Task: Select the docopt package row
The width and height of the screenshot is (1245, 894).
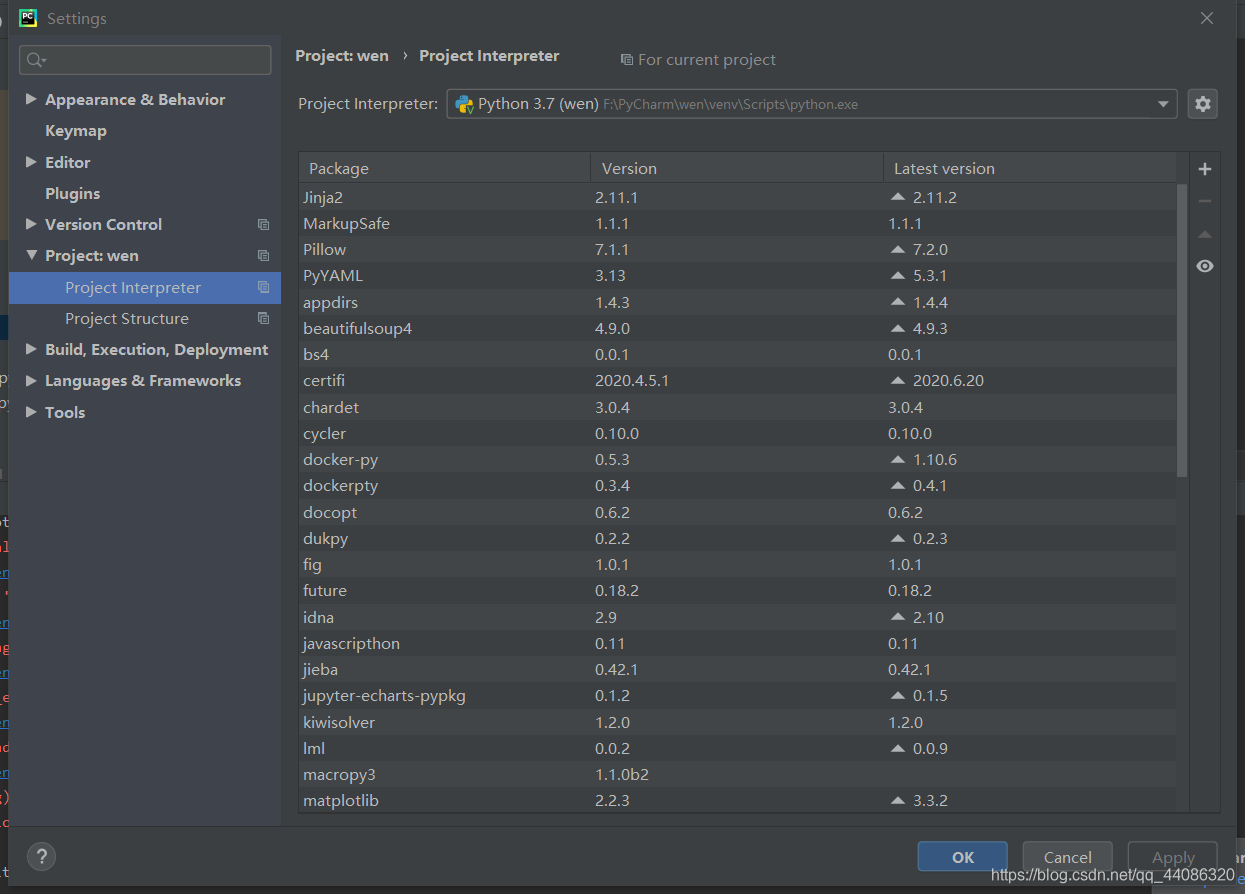Action: (x=738, y=512)
